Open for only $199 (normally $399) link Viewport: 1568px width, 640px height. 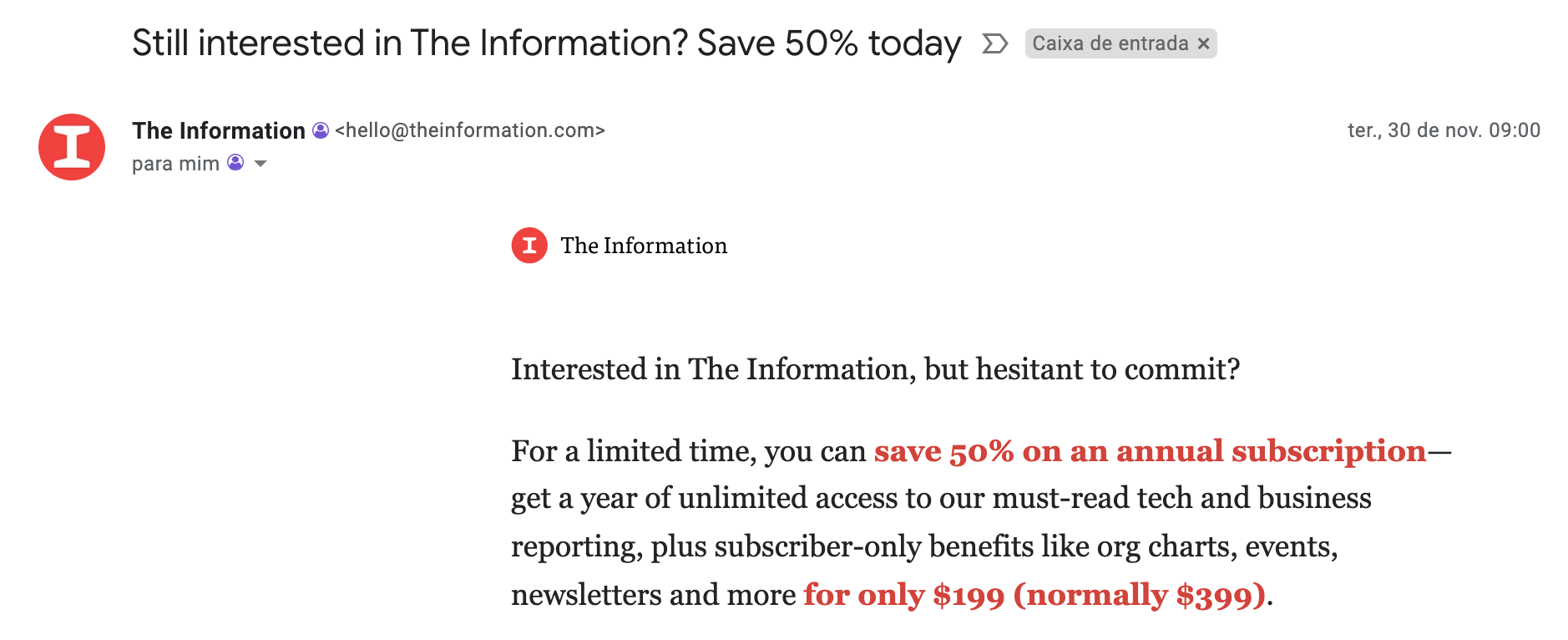click(x=1034, y=595)
